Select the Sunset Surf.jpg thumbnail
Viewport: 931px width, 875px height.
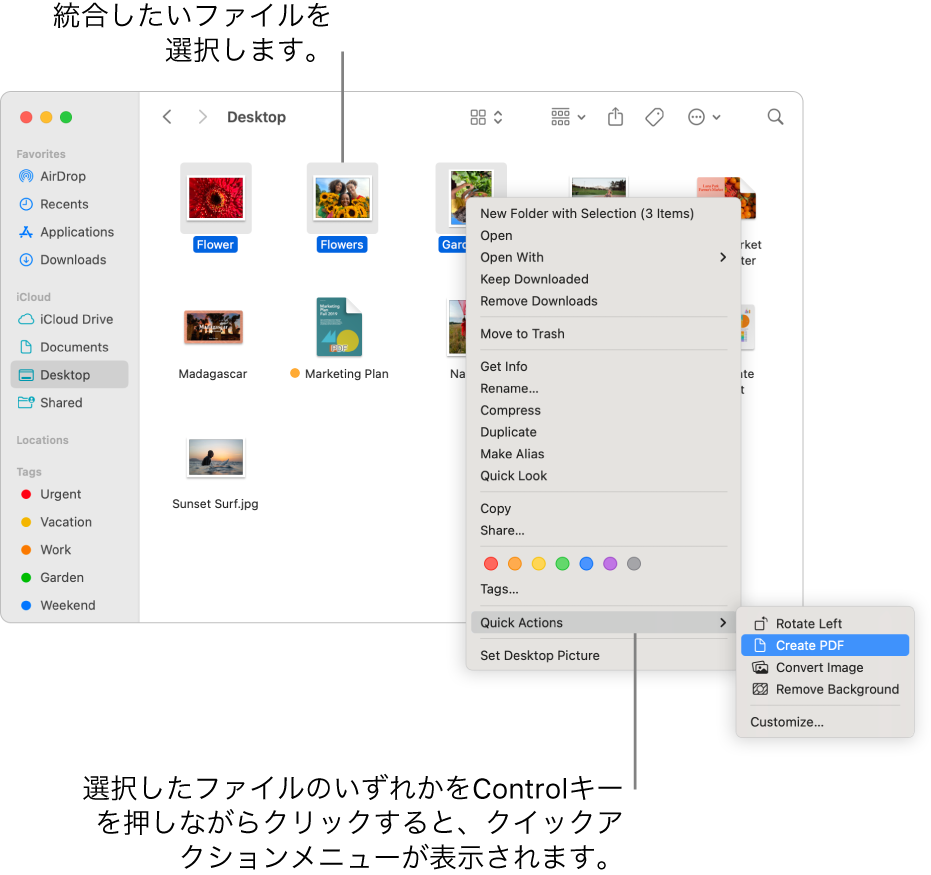[x=216, y=457]
